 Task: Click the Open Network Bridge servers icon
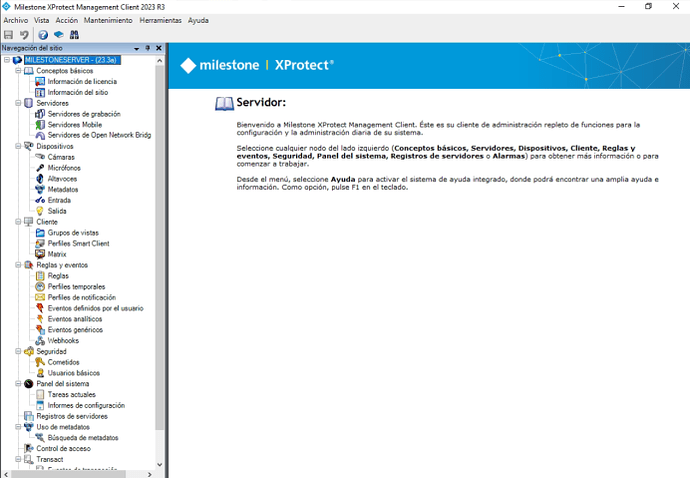coord(40,135)
